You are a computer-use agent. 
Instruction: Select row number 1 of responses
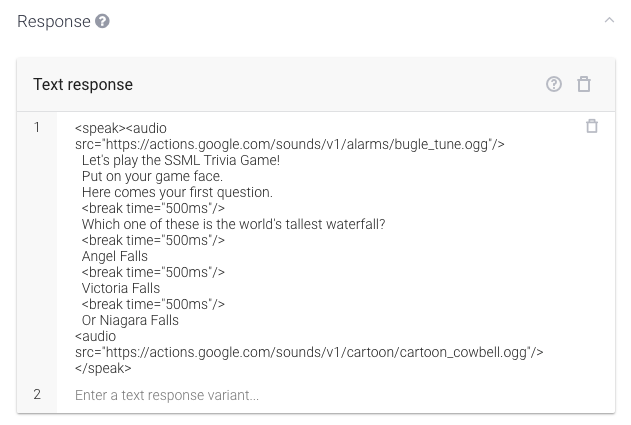click(37, 128)
